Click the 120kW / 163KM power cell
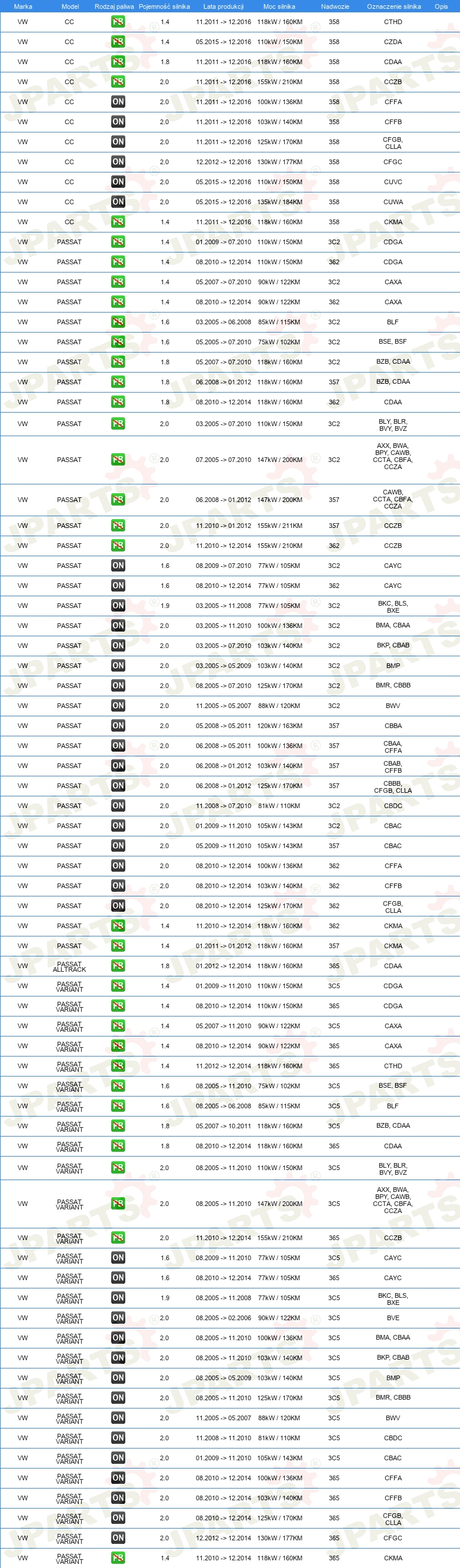Viewport: 460px width, 1568px height. [279, 726]
